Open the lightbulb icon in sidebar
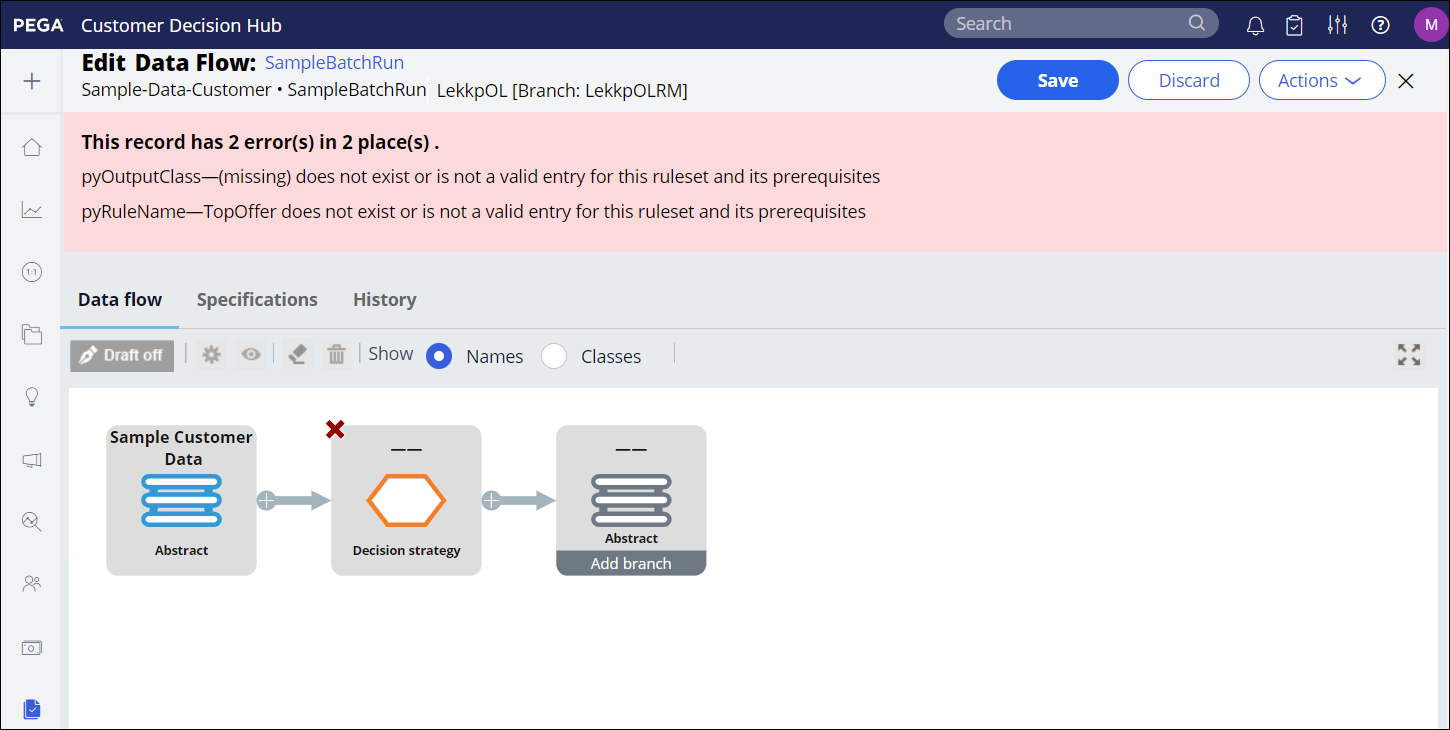1450x730 pixels. pos(32,397)
